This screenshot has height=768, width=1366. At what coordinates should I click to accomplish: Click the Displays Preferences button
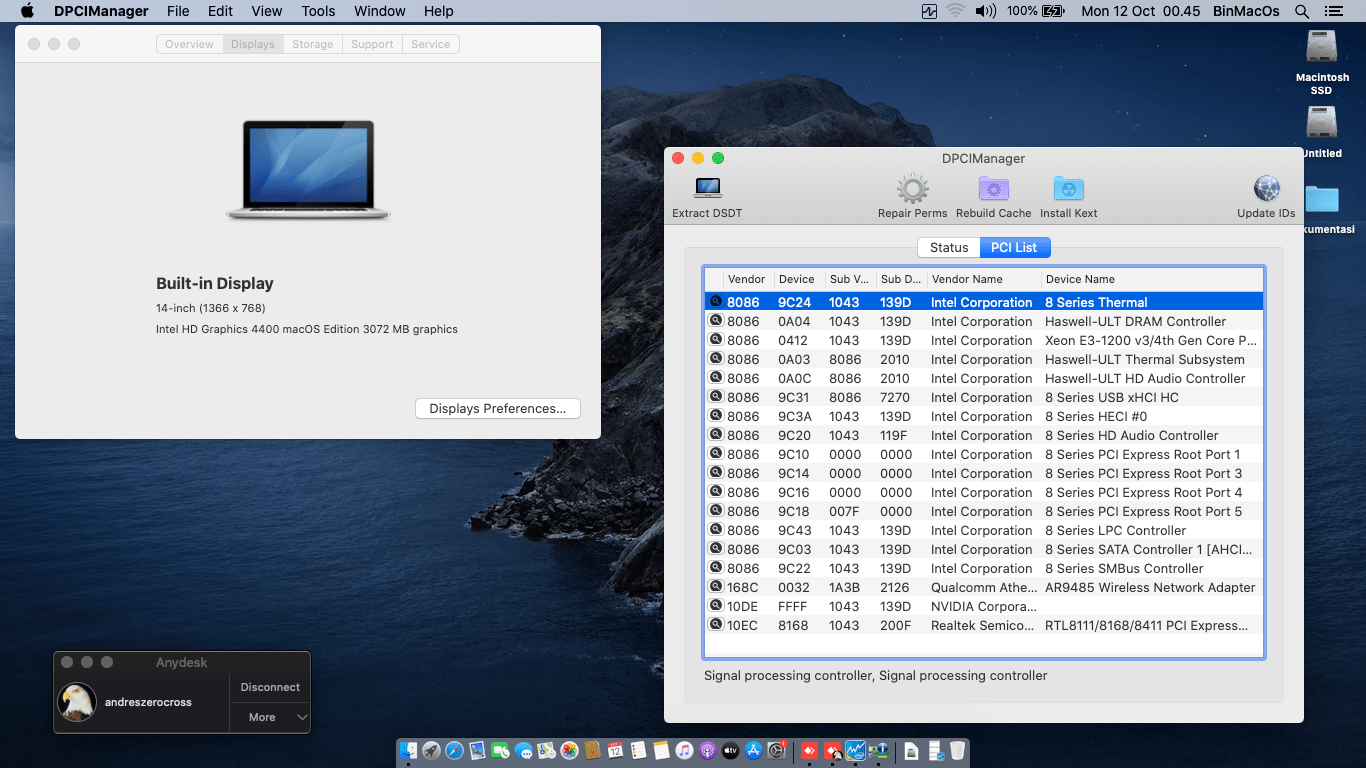[497, 408]
